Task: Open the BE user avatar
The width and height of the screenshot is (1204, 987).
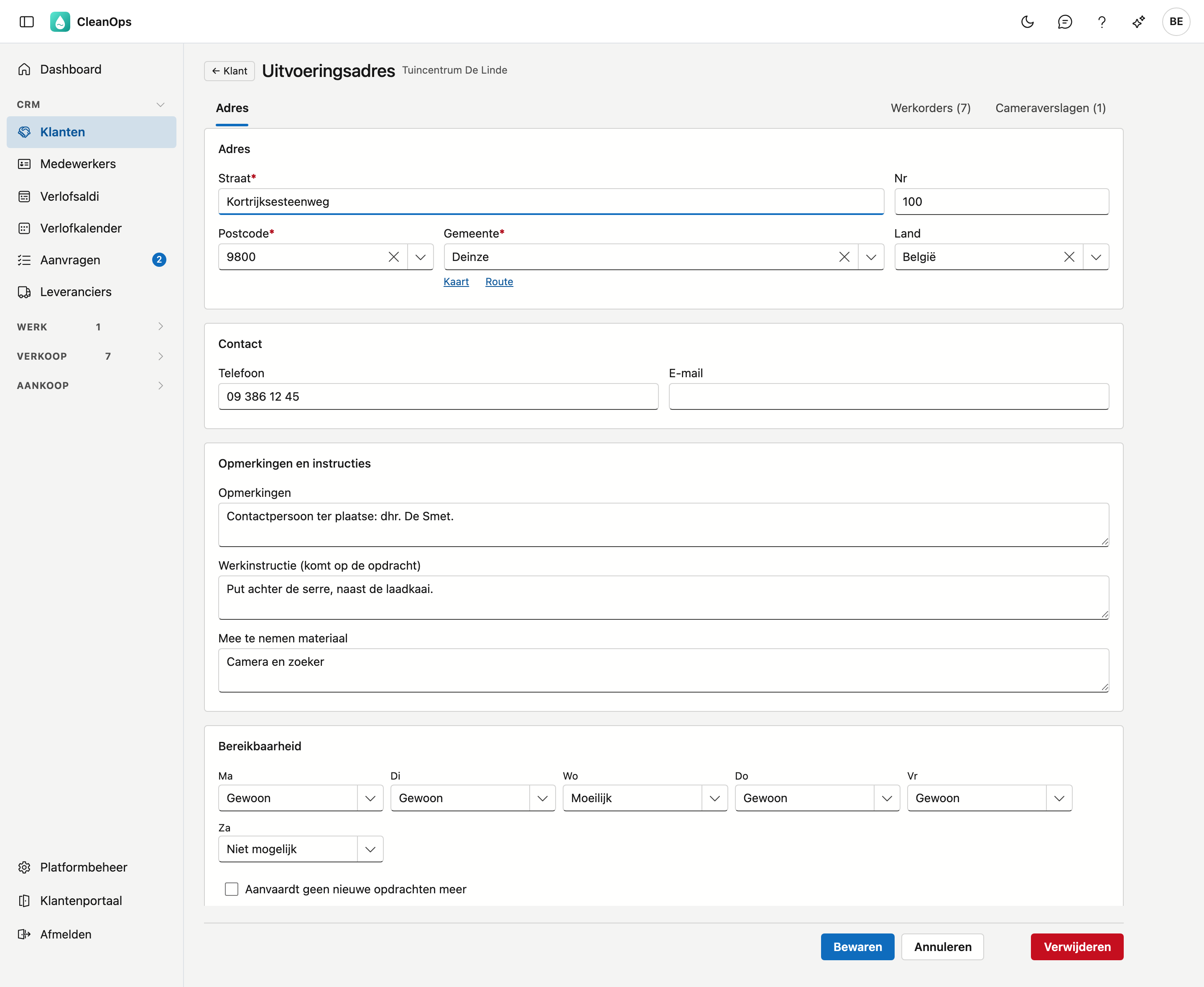Action: click(x=1176, y=22)
